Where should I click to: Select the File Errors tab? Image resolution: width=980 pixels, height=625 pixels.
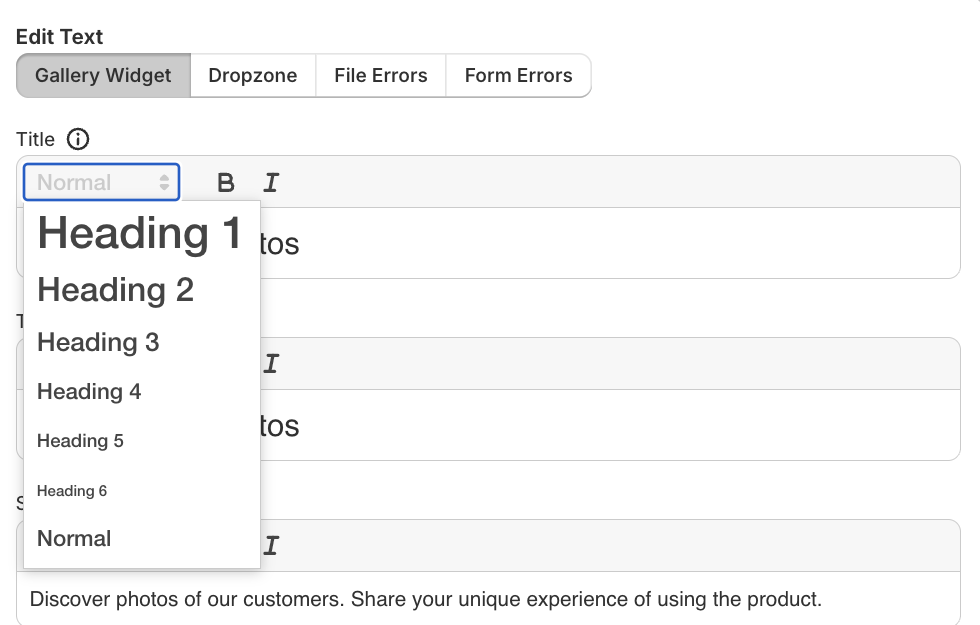381,76
